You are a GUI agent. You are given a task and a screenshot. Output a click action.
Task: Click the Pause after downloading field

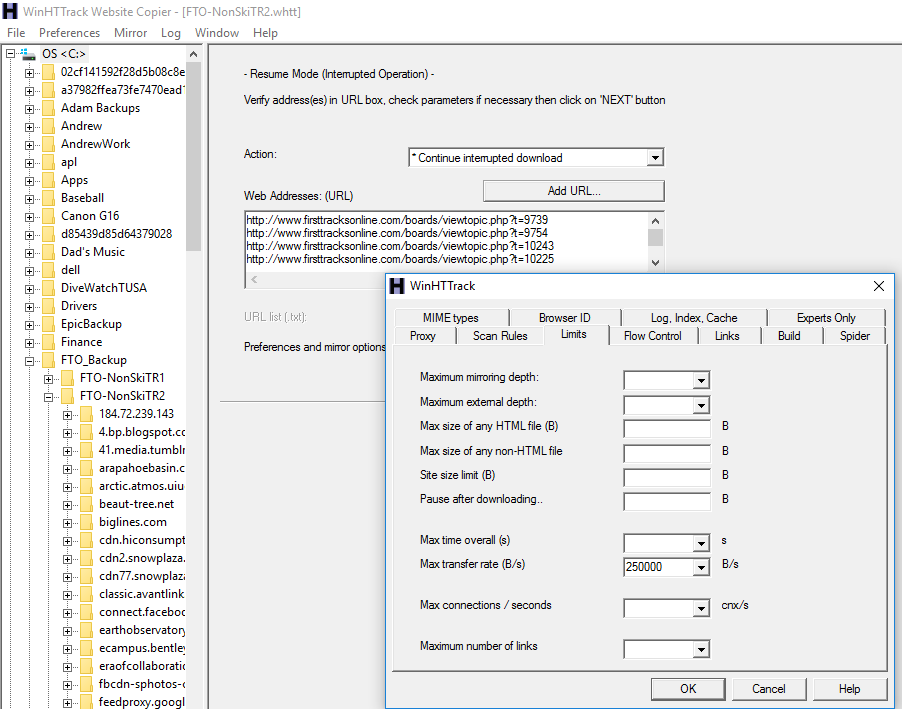point(667,501)
